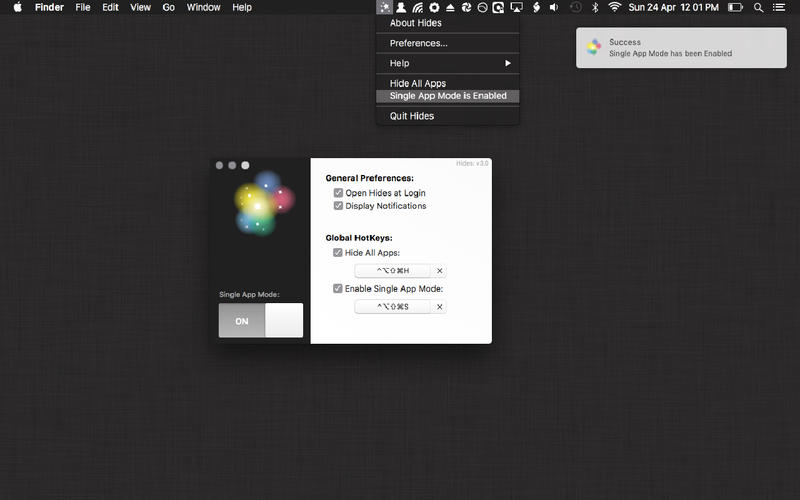
Task: Click the aperture-shaped menu bar icon
Action: [x=466, y=7]
